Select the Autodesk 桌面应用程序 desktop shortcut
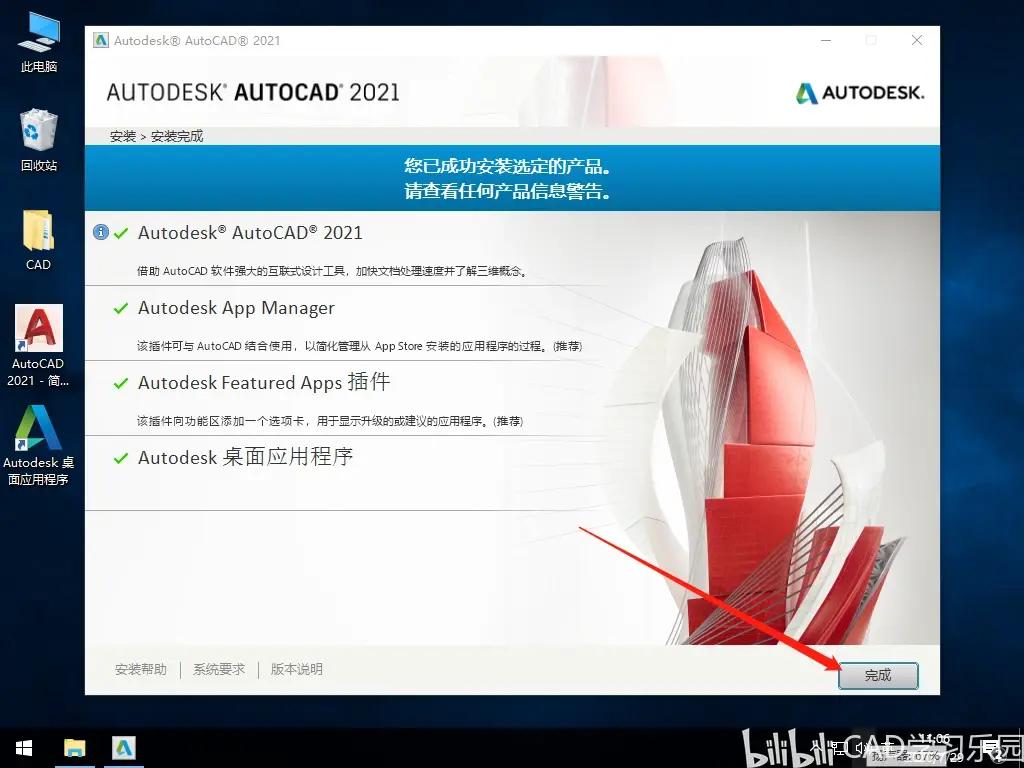 [x=39, y=445]
